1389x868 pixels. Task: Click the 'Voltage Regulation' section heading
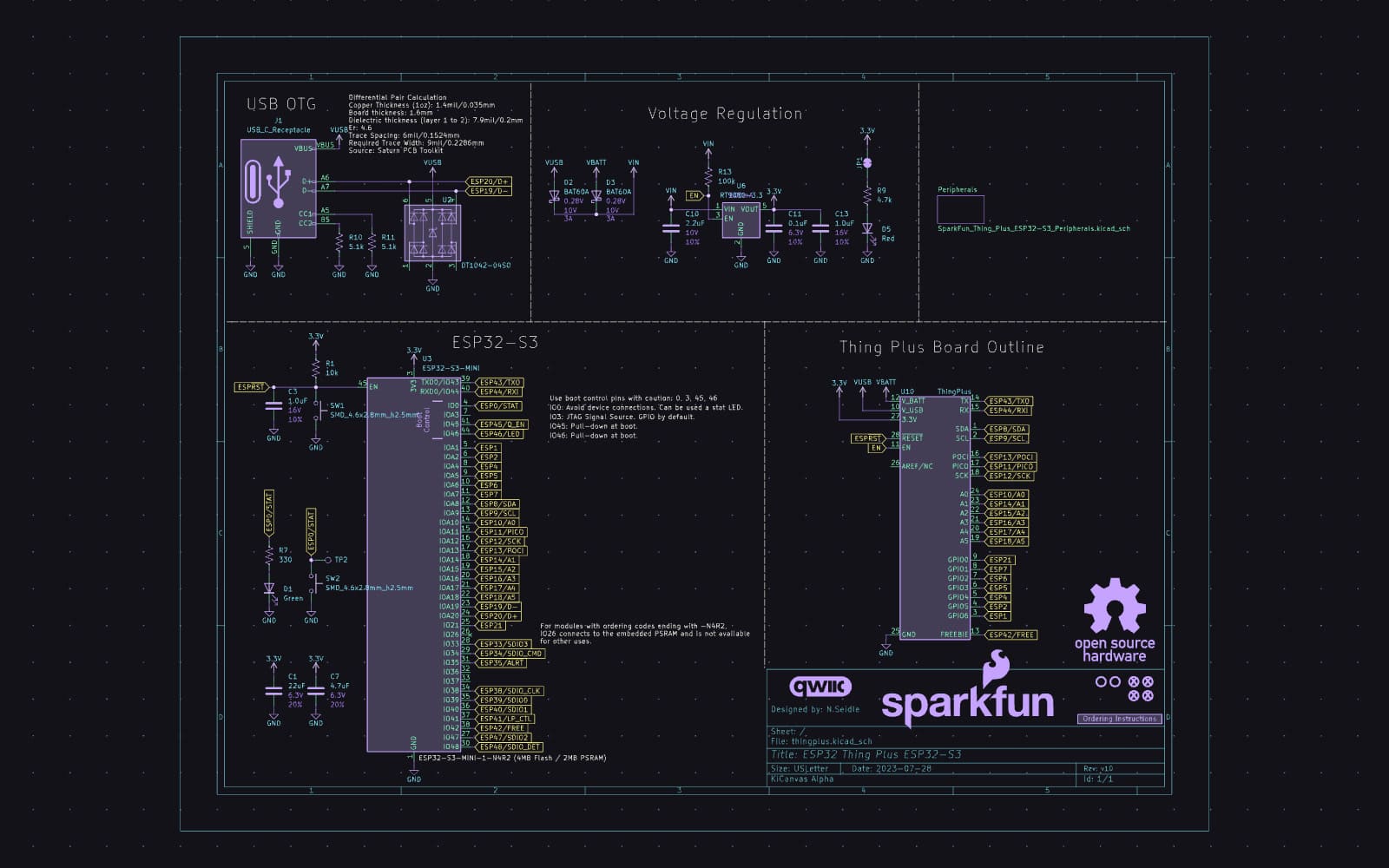(725, 113)
